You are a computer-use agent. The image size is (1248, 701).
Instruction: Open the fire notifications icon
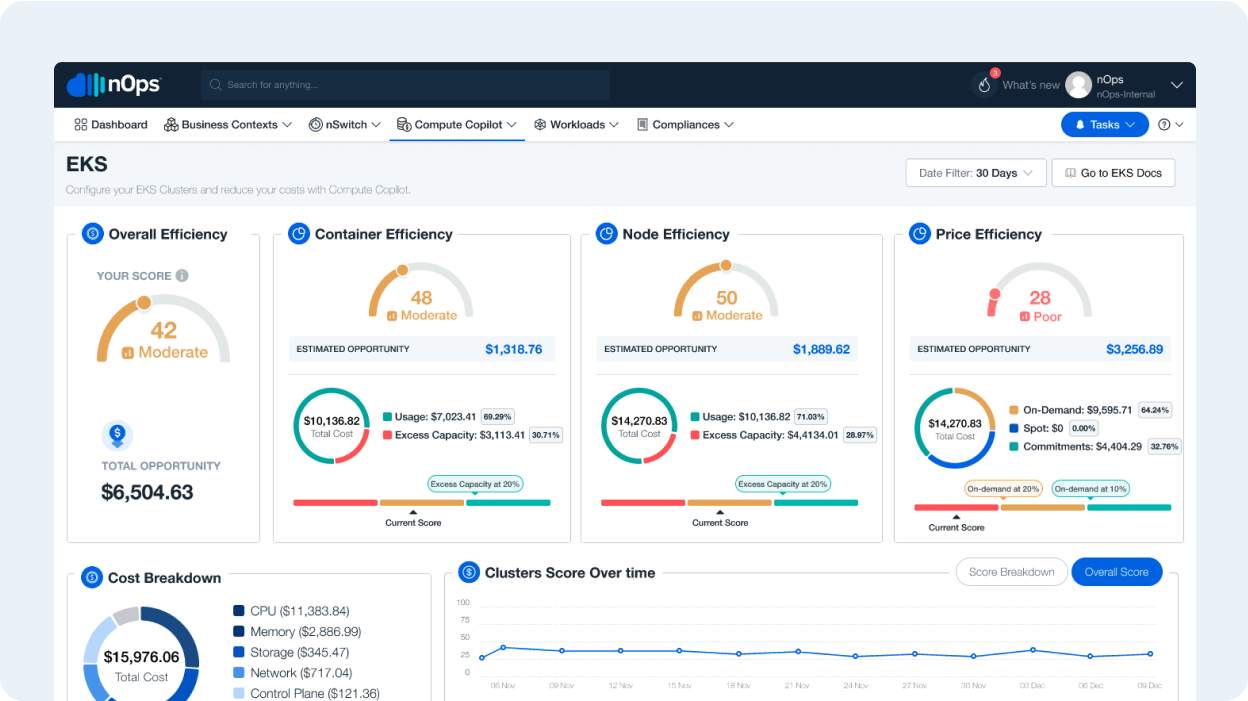984,85
